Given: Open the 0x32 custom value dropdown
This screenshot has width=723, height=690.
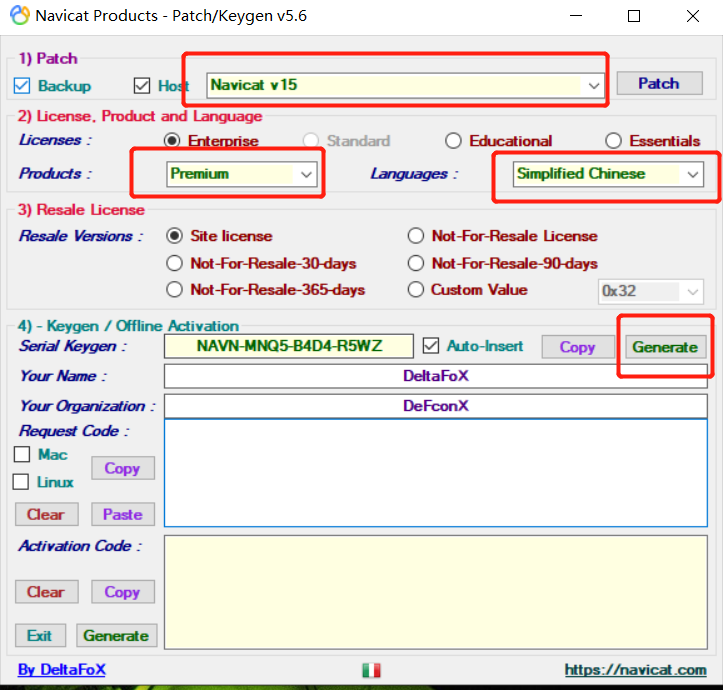Looking at the screenshot, I should click(x=651, y=291).
